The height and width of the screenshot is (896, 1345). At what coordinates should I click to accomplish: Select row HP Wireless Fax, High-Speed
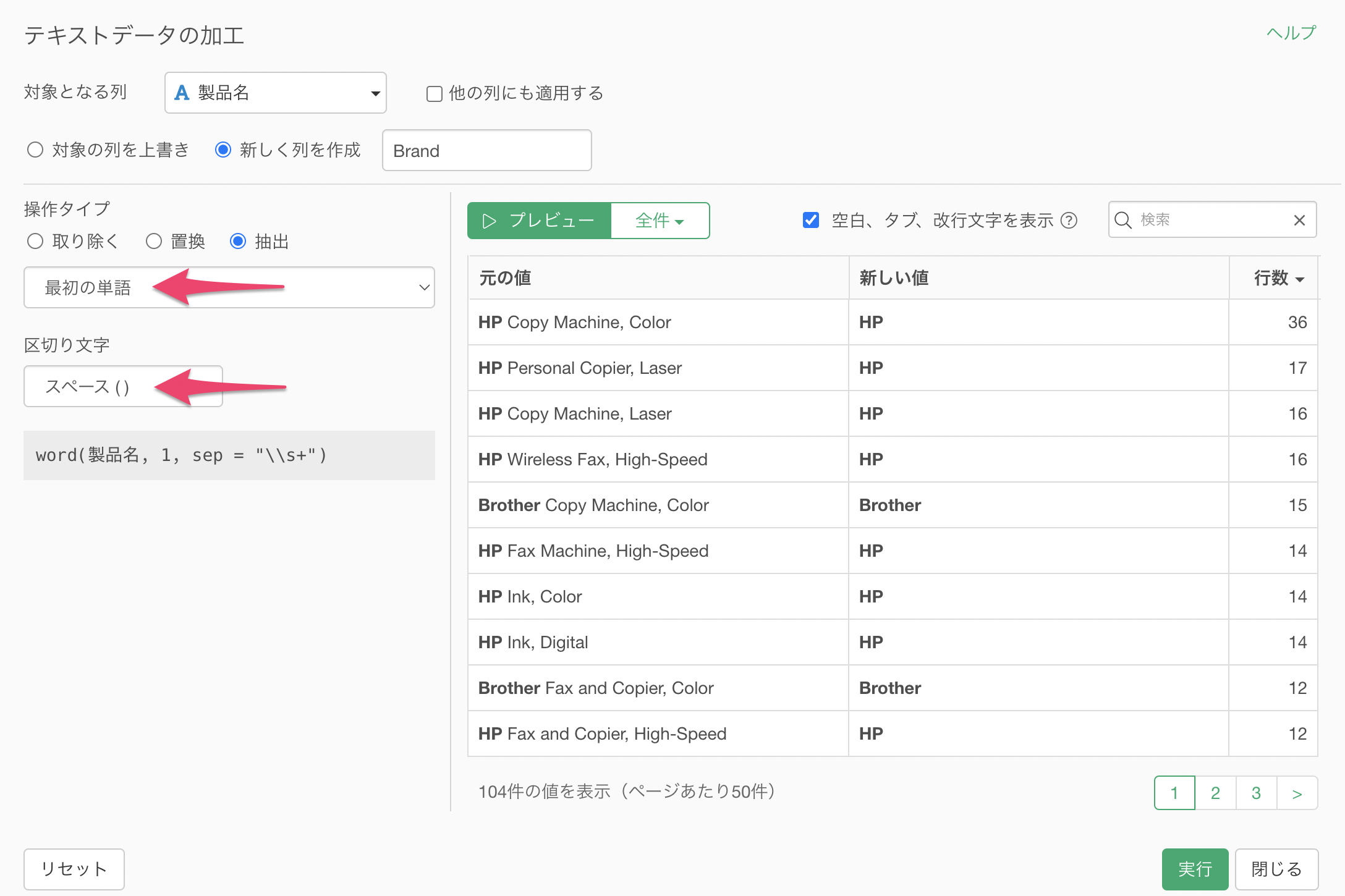pos(893,460)
